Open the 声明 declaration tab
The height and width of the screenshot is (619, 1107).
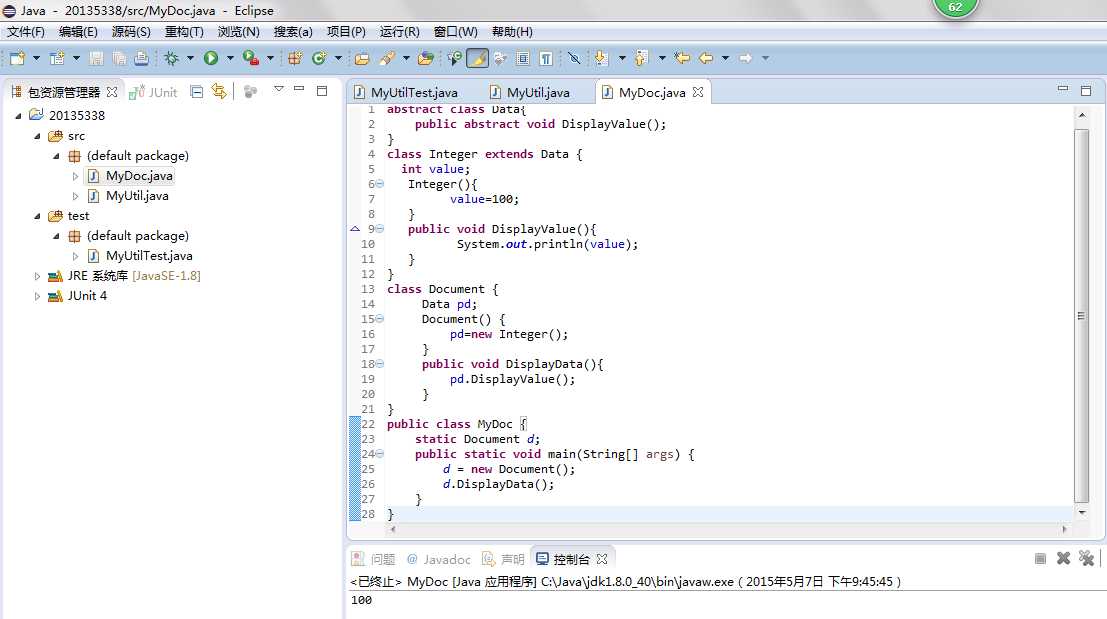503,559
